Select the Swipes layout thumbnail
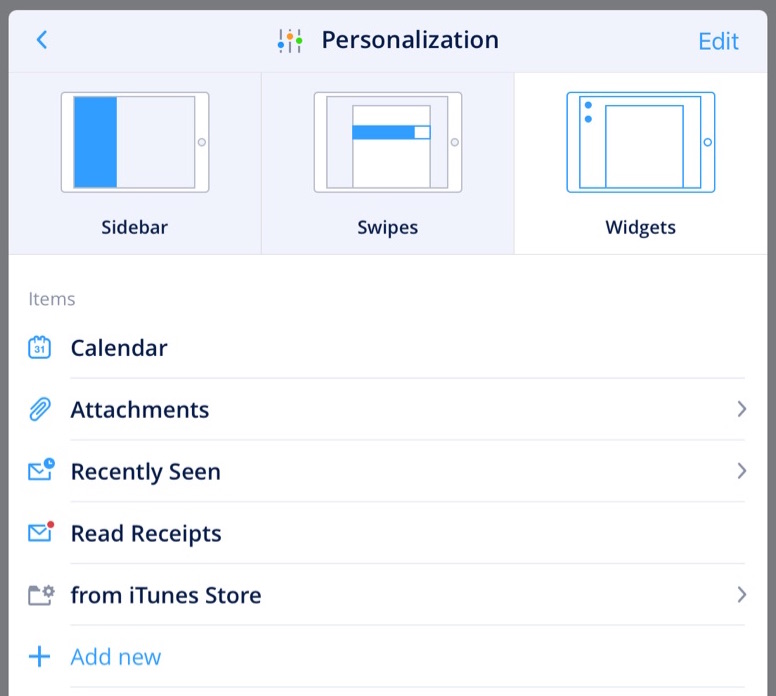Viewport: 776px width, 696px height. [388, 142]
